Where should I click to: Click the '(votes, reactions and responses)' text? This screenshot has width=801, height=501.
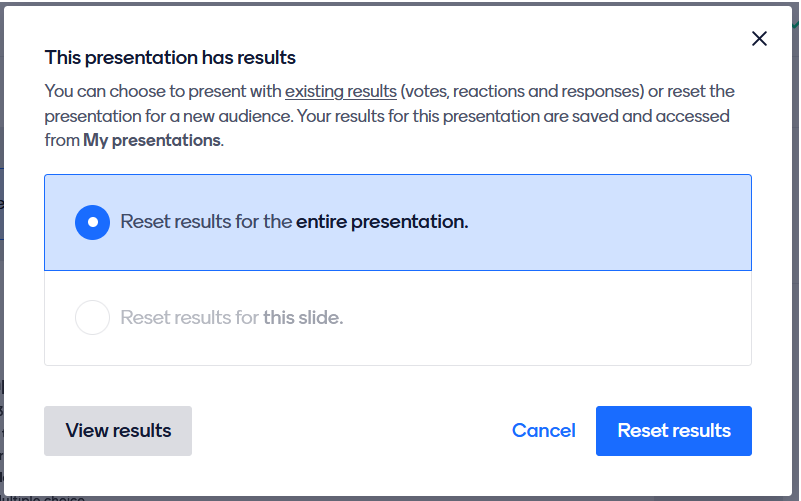click(520, 92)
